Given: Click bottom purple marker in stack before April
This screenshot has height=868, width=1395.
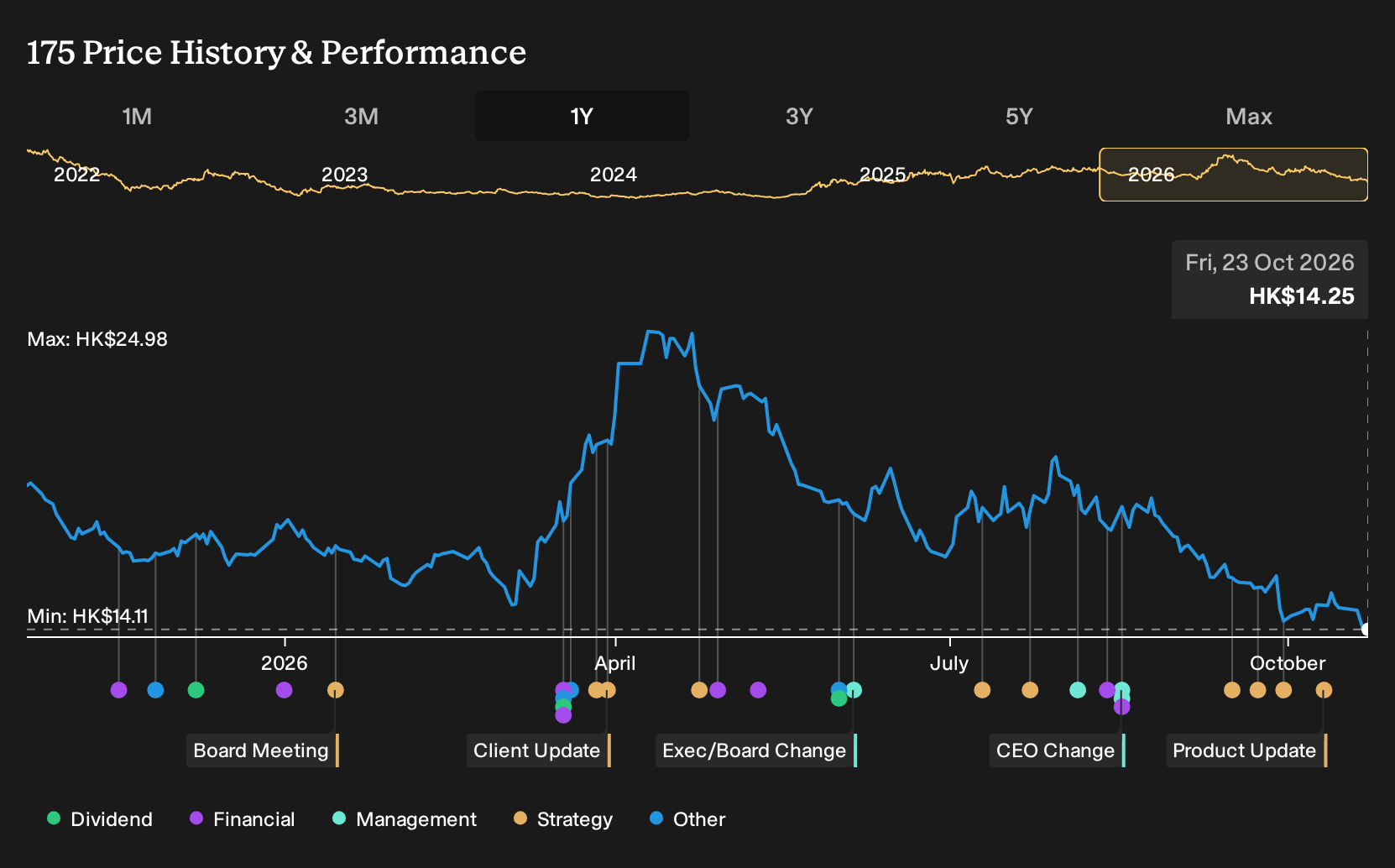Looking at the screenshot, I should point(563,715).
